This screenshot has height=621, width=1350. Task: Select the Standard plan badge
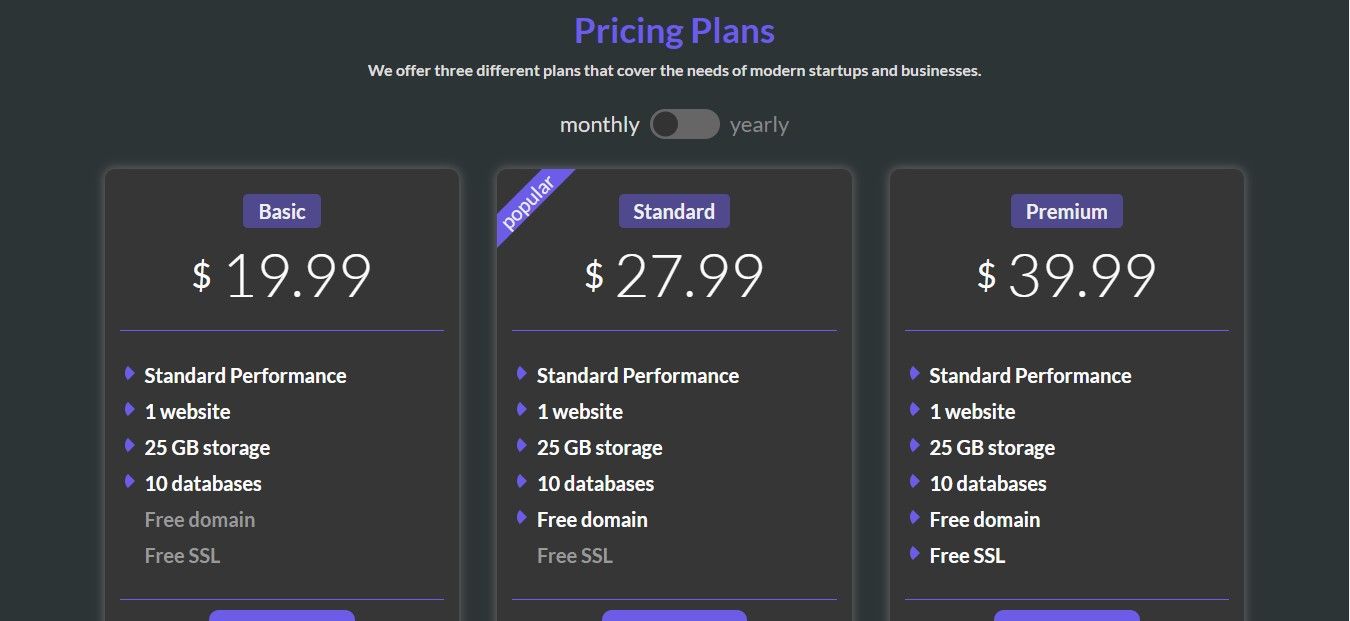pos(674,211)
